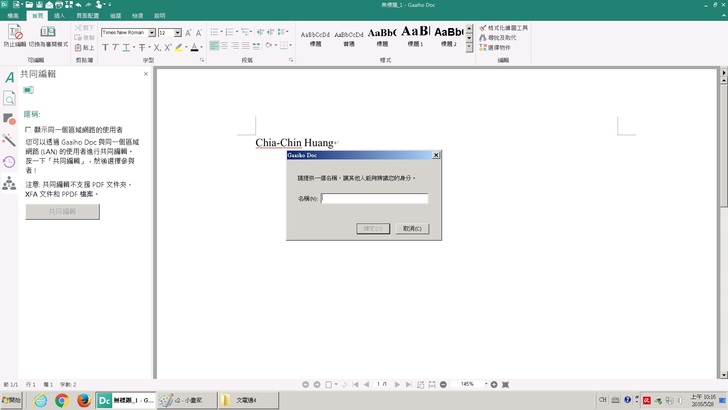Click Select Objects (選擇物件) tool
This screenshot has height=410, width=728.
pos(495,47)
